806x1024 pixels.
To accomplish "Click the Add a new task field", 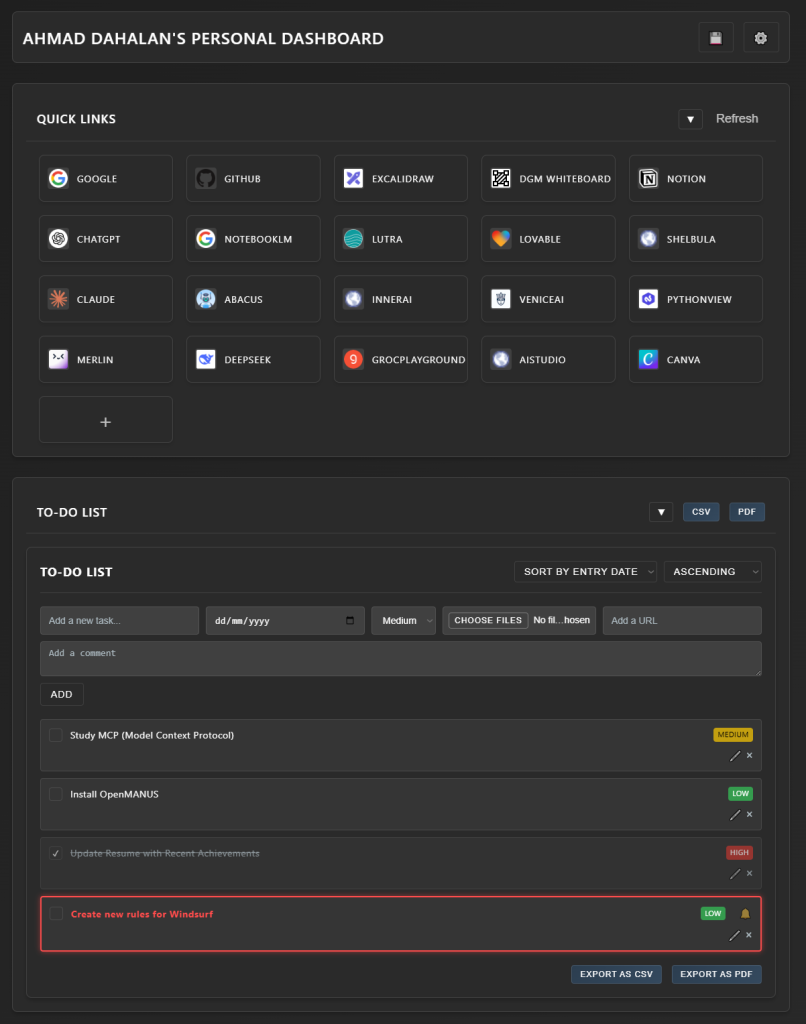I will pyautogui.click(x=119, y=621).
